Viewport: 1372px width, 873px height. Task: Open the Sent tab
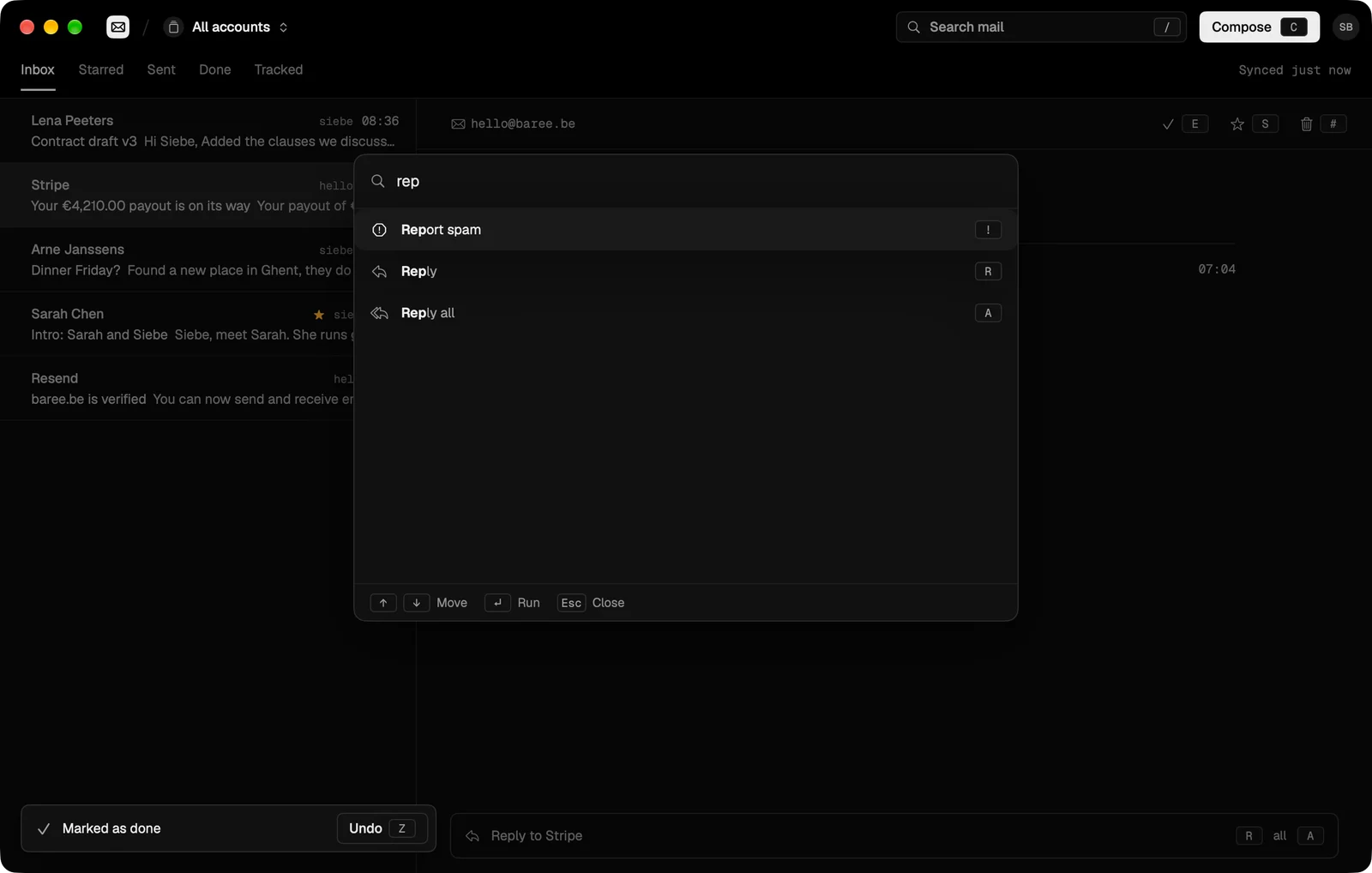click(x=161, y=69)
